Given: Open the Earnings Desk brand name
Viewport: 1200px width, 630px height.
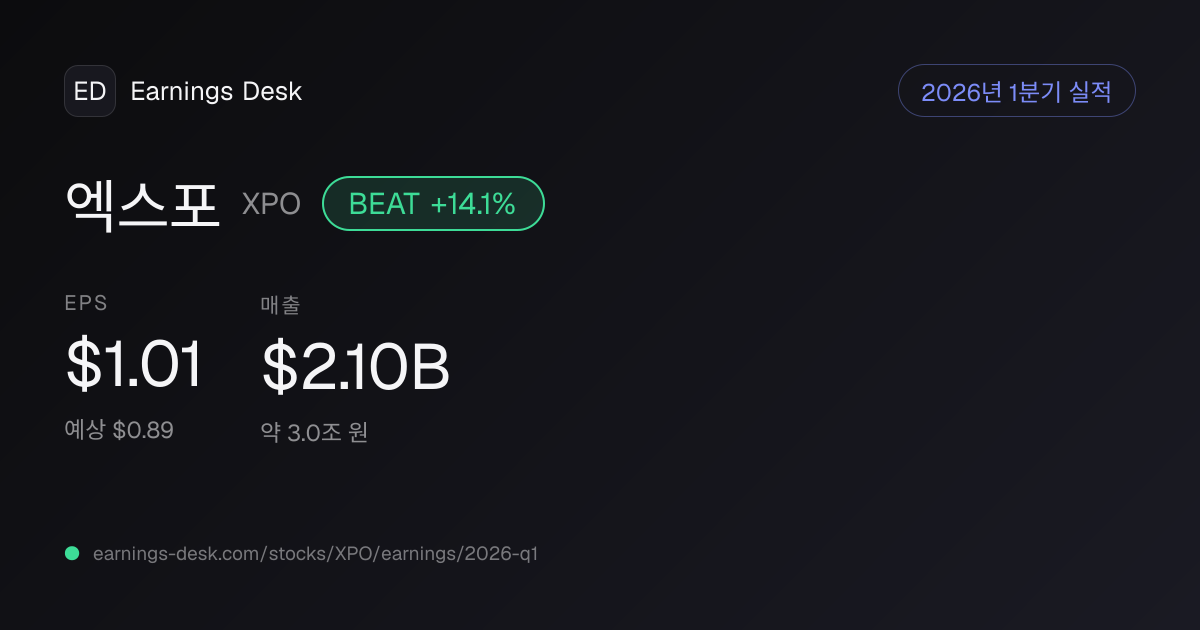Looking at the screenshot, I should coord(216,91).
